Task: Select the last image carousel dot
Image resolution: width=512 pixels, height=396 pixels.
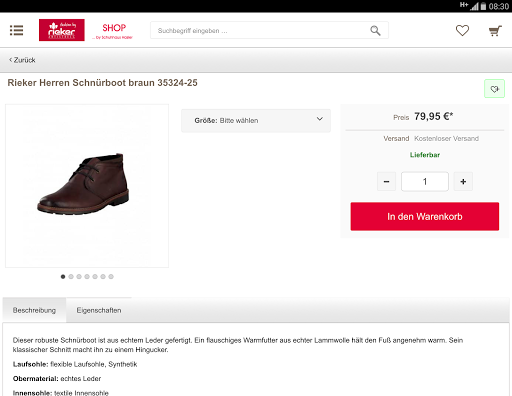Action: point(111,277)
